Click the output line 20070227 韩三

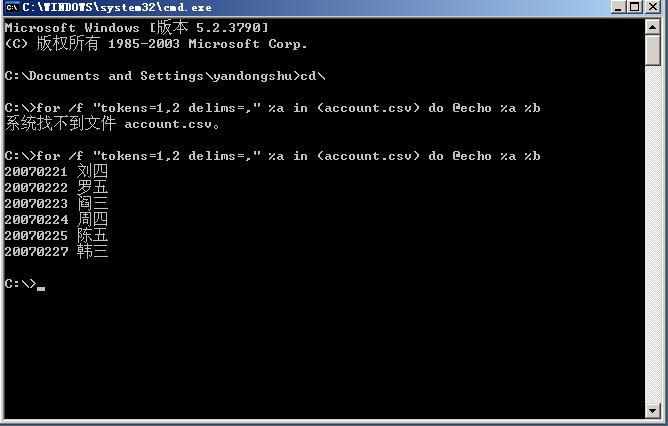click(x=56, y=252)
